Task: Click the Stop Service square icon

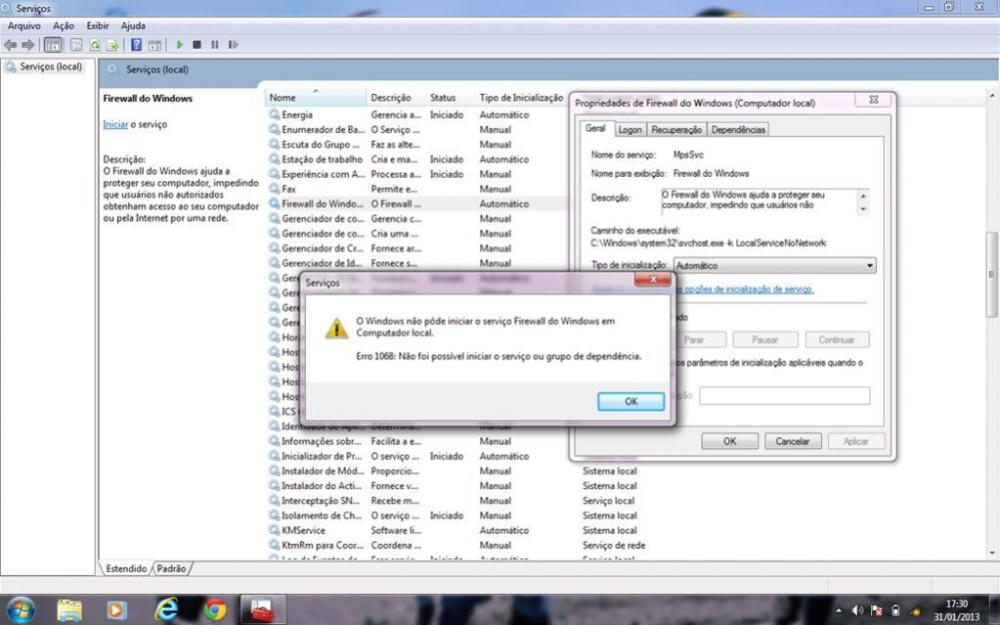Action: pos(197,45)
